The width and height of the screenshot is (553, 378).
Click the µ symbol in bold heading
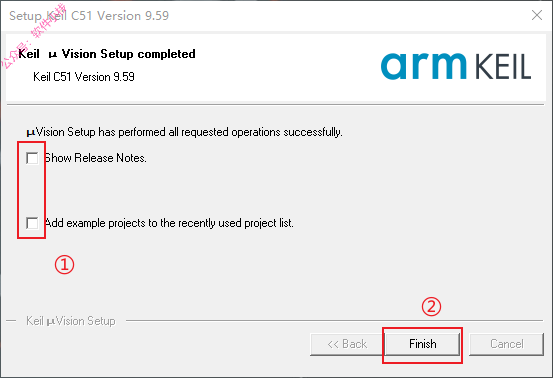click(x=53, y=55)
